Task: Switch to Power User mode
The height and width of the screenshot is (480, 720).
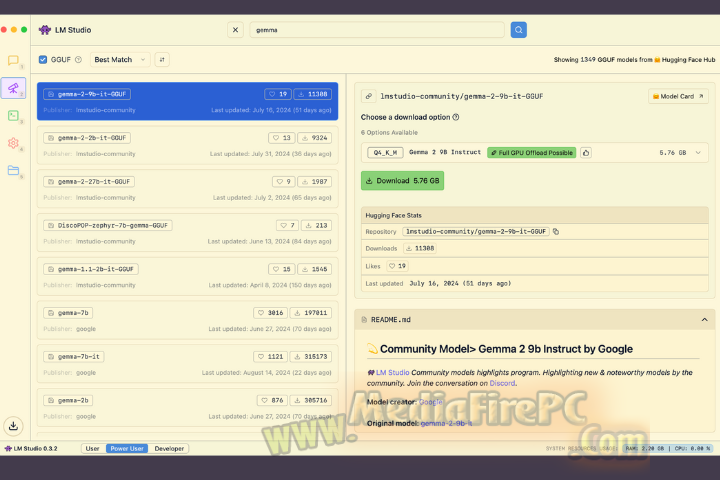Action: coord(127,448)
